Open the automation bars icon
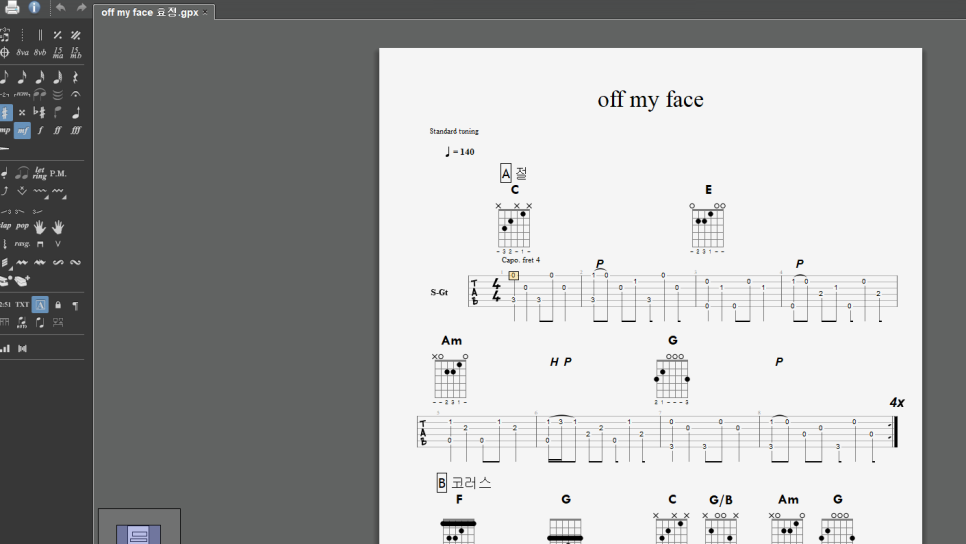The image size is (966, 544). tap(5, 349)
